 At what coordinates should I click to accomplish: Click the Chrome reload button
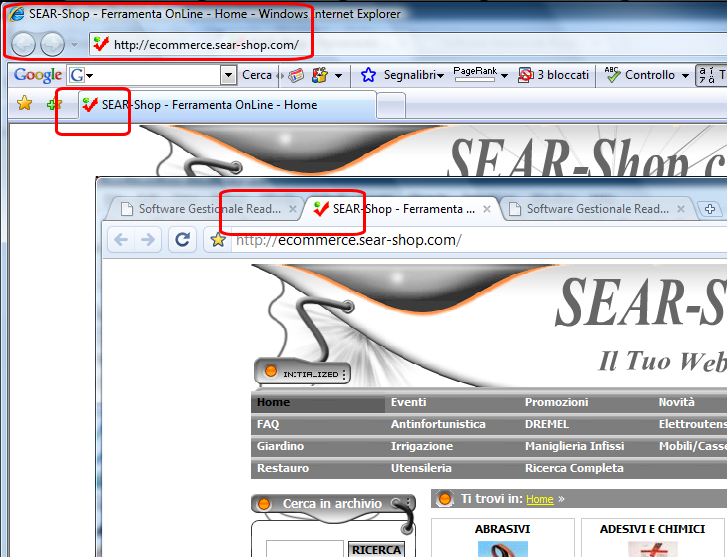[x=182, y=240]
